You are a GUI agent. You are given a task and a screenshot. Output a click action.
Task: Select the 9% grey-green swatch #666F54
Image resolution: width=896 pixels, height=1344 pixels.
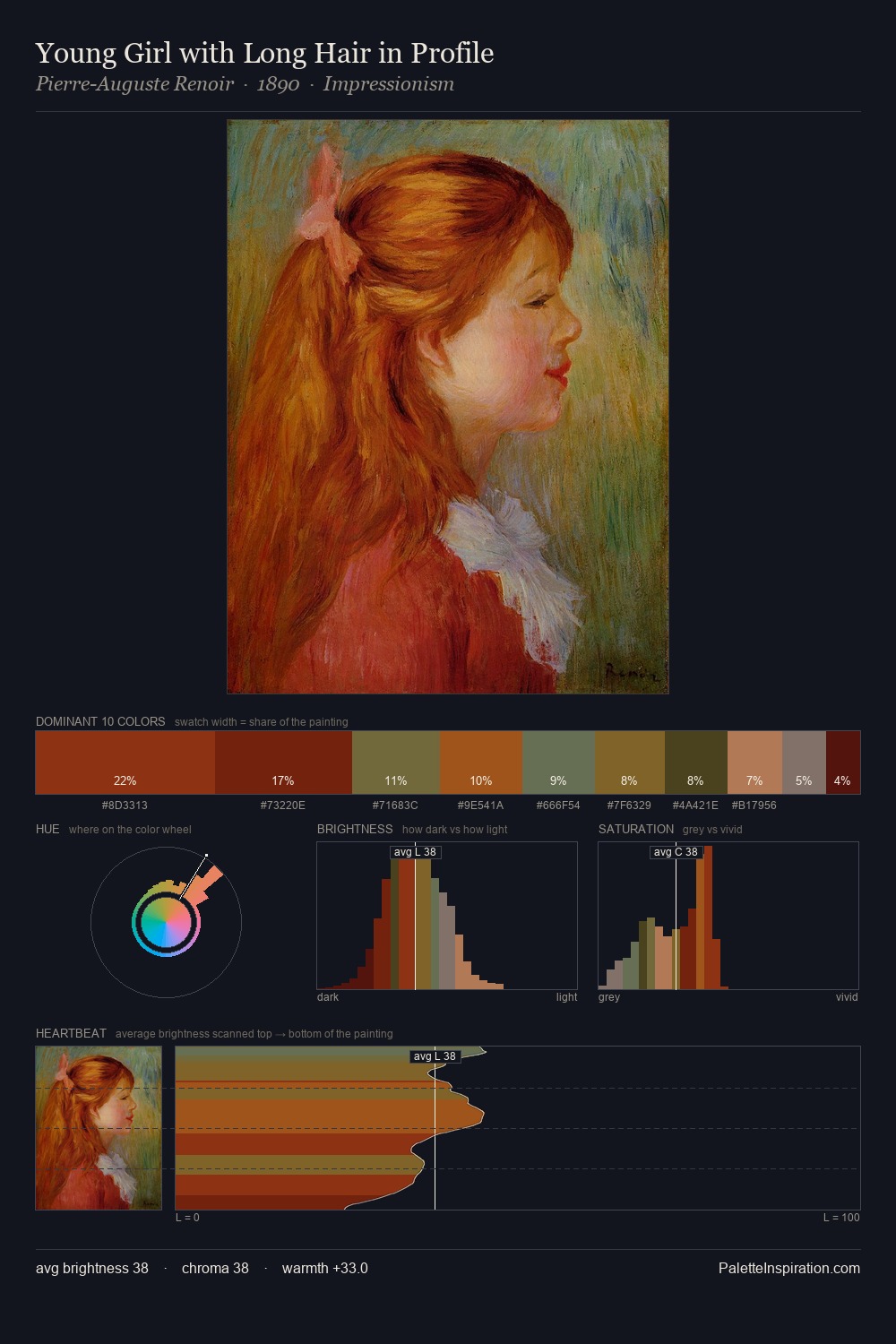click(558, 762)
